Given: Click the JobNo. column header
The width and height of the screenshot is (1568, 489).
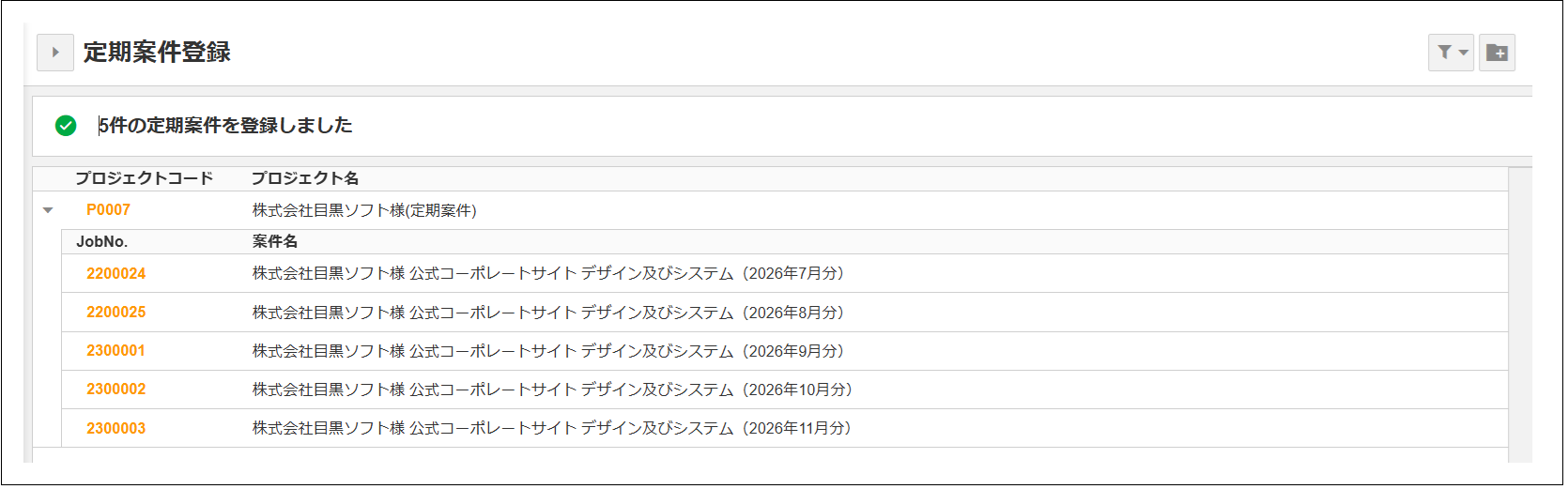Looking at the screenshot, I should coord(101,242).
